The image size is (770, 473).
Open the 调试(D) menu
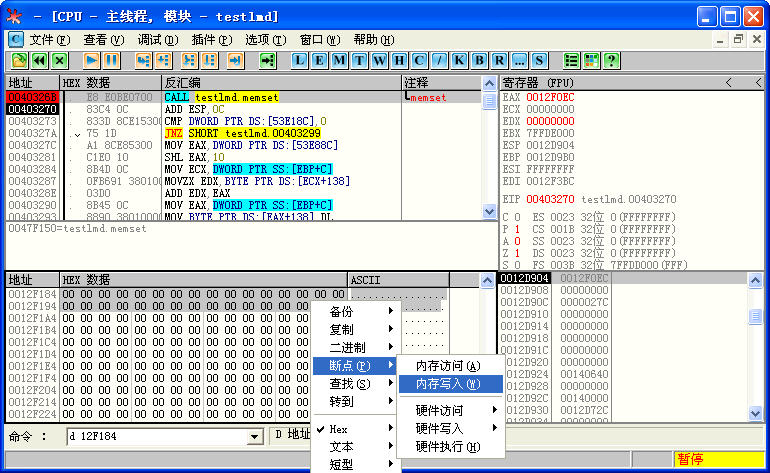click(x=158, y=40)
